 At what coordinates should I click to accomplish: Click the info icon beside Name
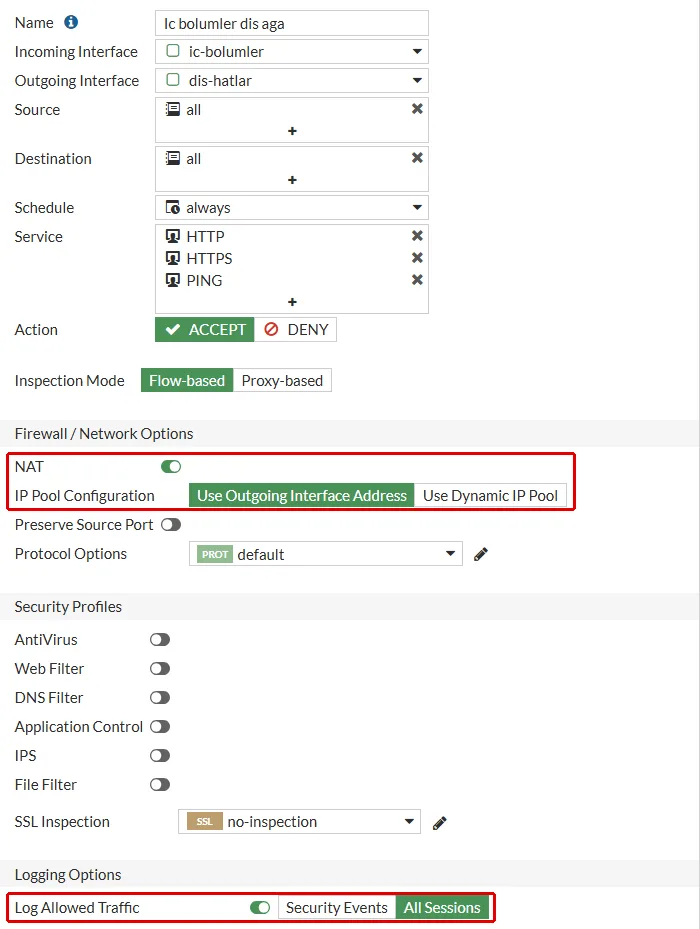pos(71,23)
